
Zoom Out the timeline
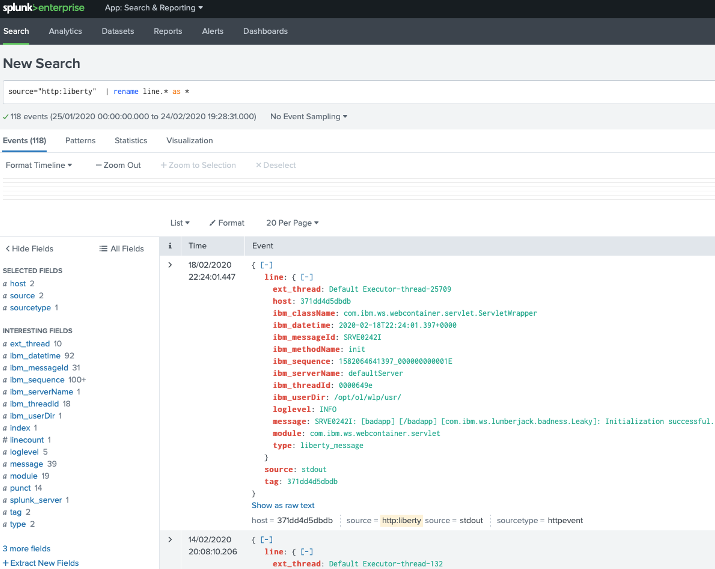pyautogui.click(x=118, y=165)
